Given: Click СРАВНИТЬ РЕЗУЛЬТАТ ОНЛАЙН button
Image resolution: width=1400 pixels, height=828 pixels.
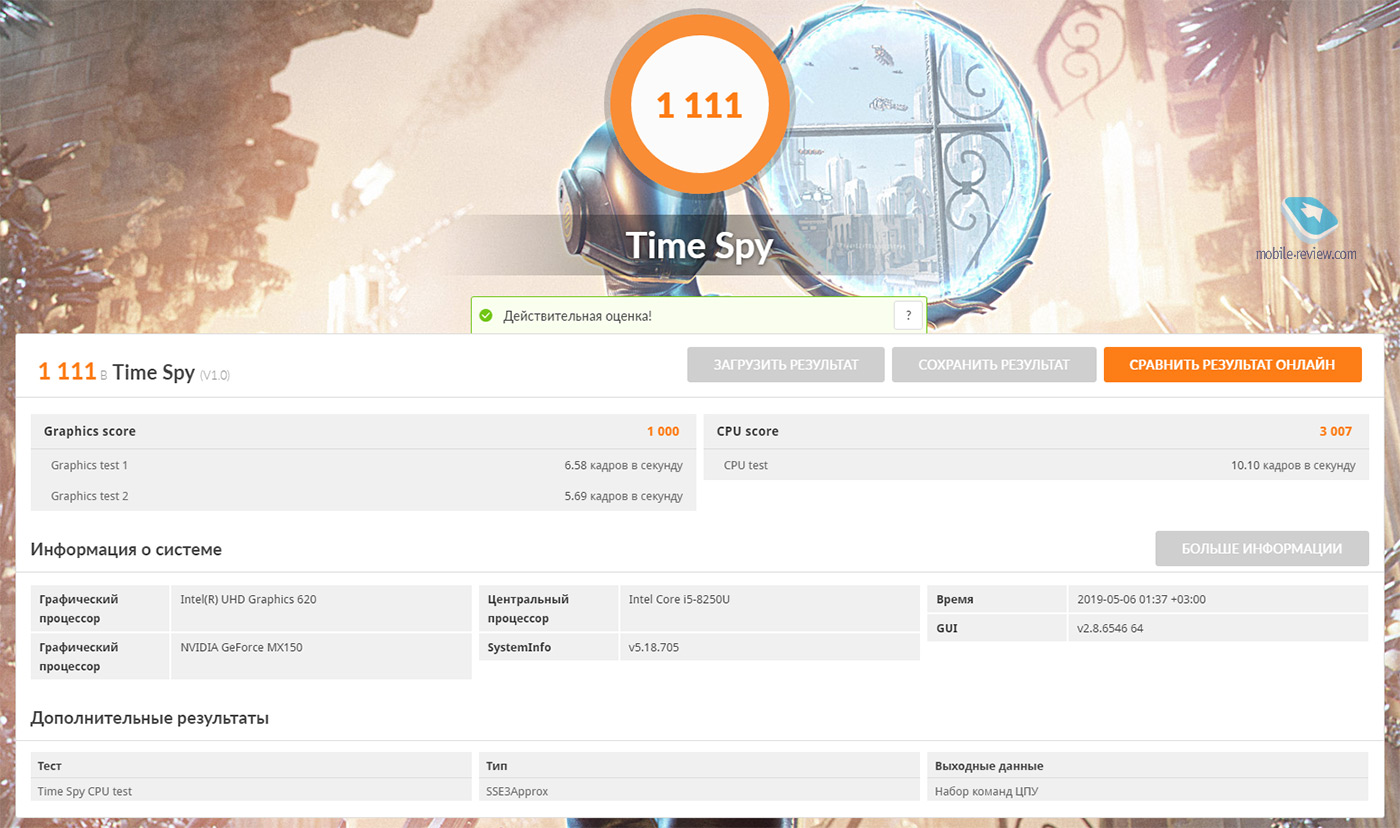Looking at the screenshot, I should [1232, 365].
